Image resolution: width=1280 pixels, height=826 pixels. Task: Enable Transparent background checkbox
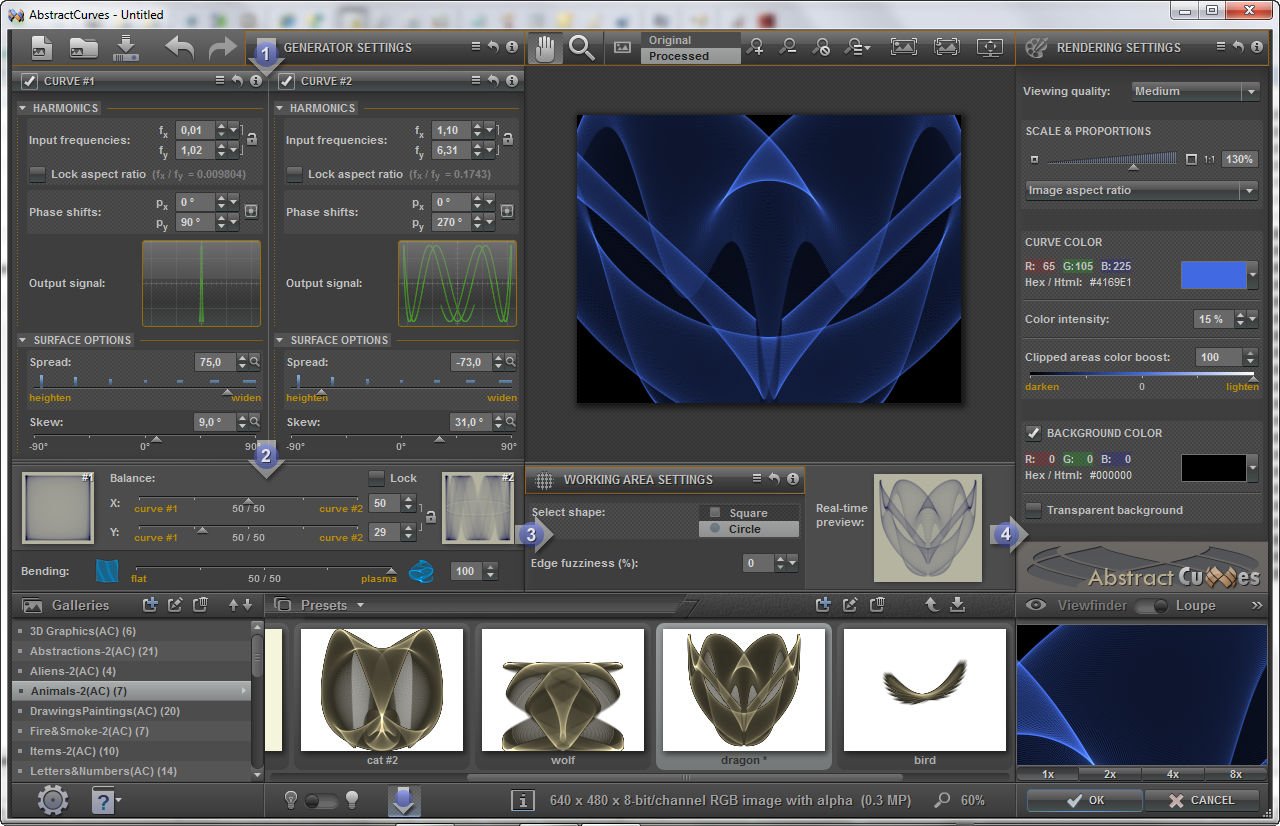click(x=1034, y=510)
